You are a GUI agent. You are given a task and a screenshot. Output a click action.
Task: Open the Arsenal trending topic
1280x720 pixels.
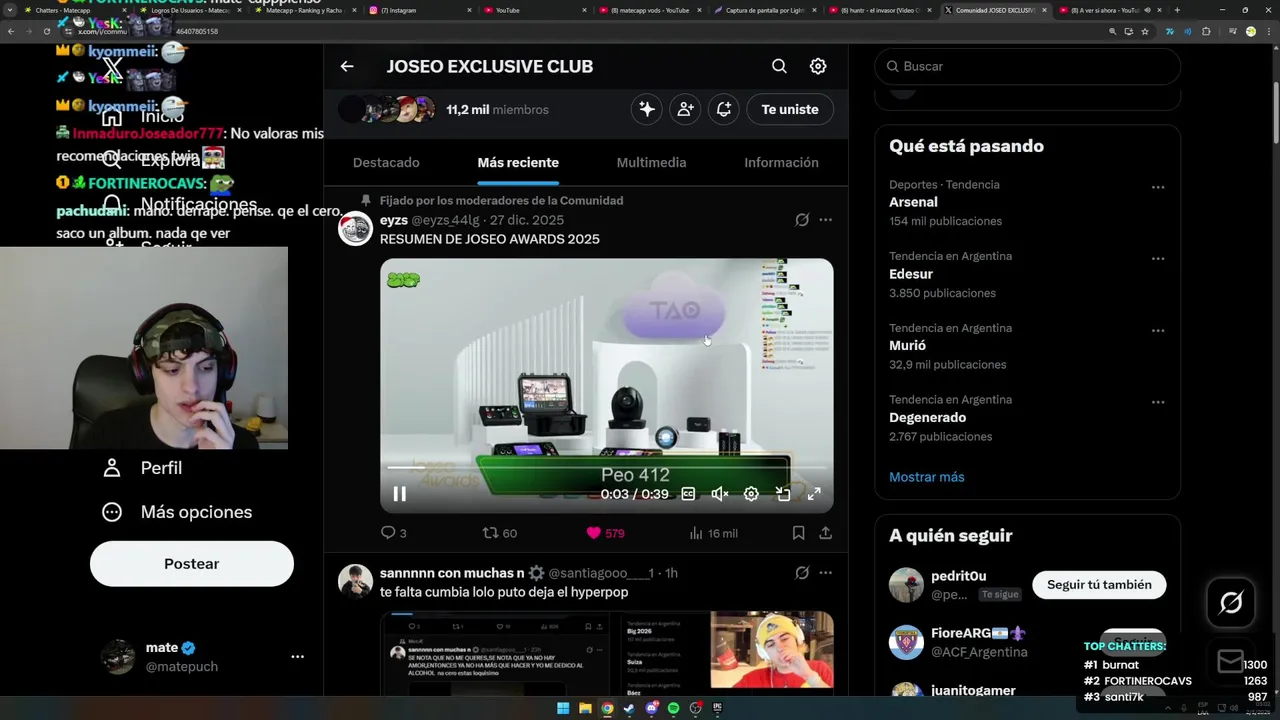click(913, 202)
